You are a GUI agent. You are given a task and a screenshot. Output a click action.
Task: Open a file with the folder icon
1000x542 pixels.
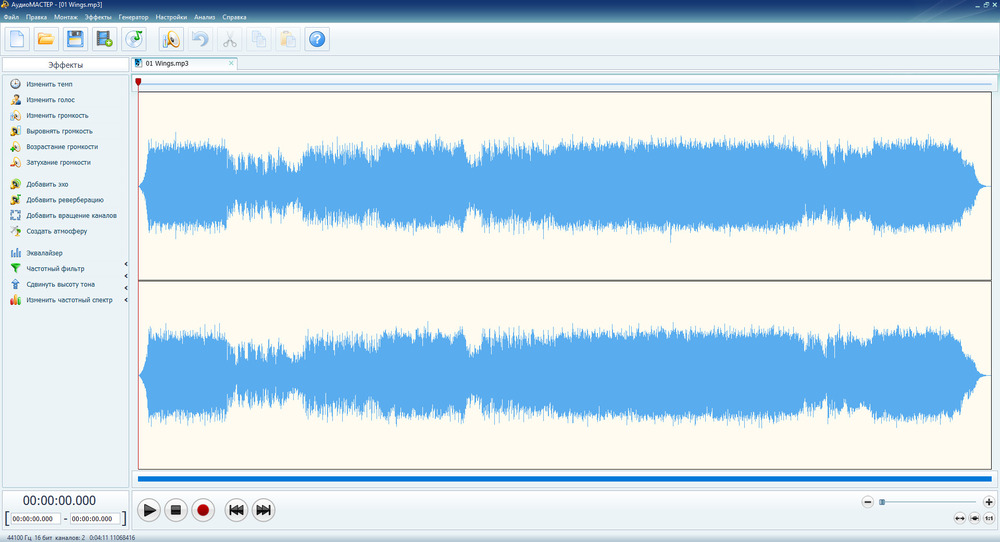(45, 39)
